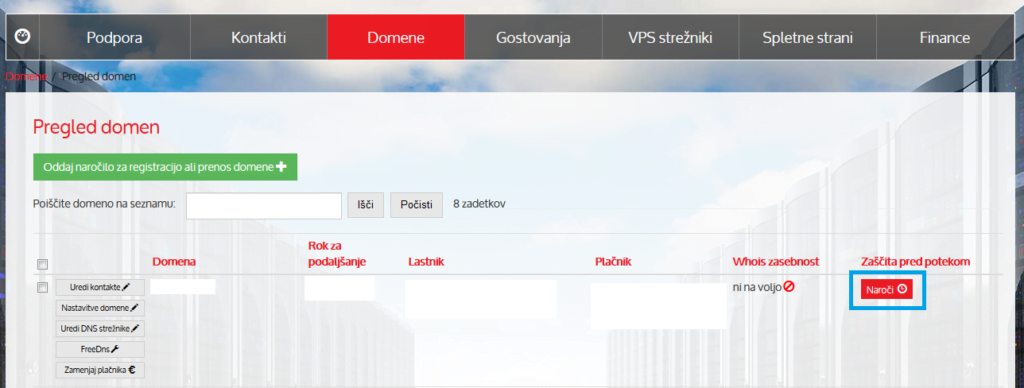Select the Domene tab
Screen dimensions: 1024x388
coord(396,37)
